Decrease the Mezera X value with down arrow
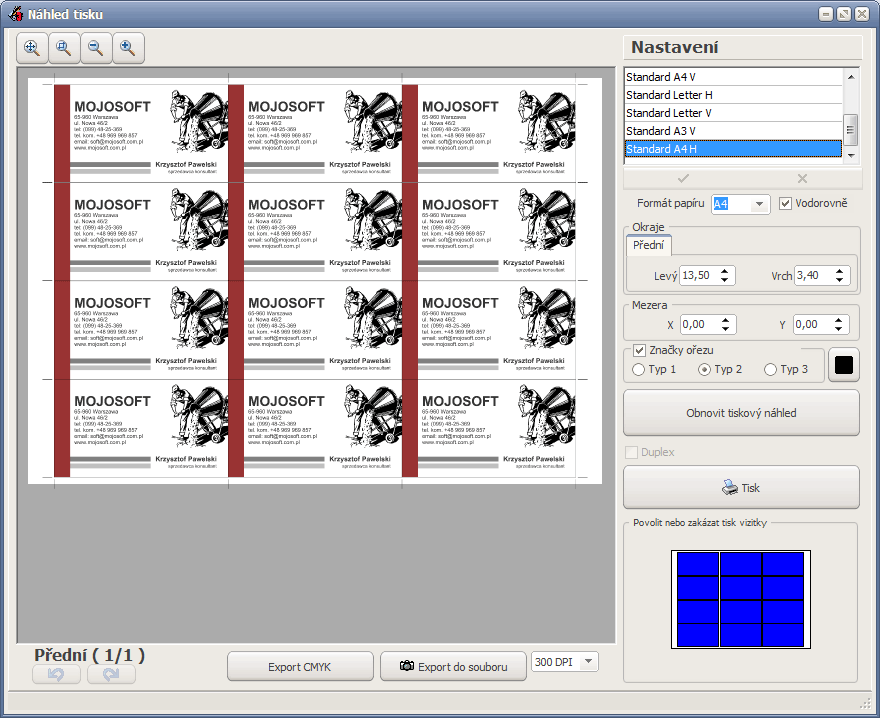The height and width of the screenshot is (718, 880). (x=726, y=328)
